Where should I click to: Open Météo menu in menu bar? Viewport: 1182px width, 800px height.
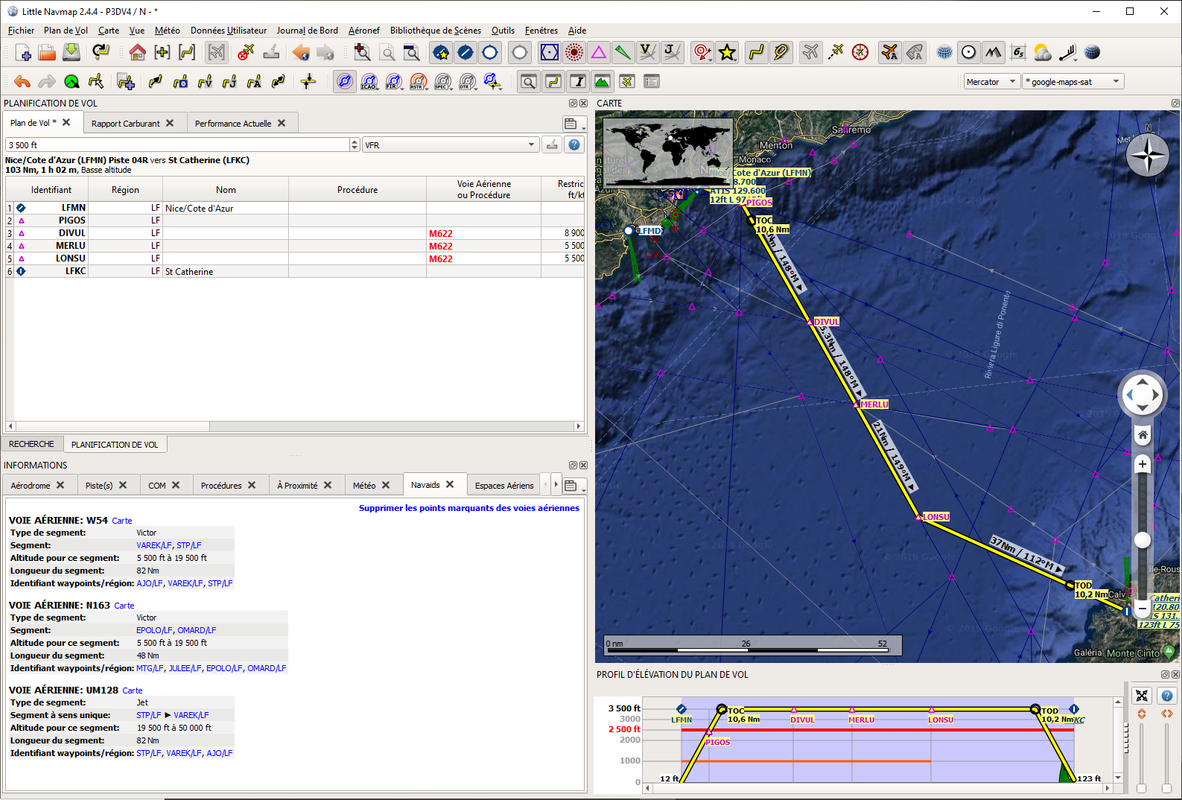[167, 31]
